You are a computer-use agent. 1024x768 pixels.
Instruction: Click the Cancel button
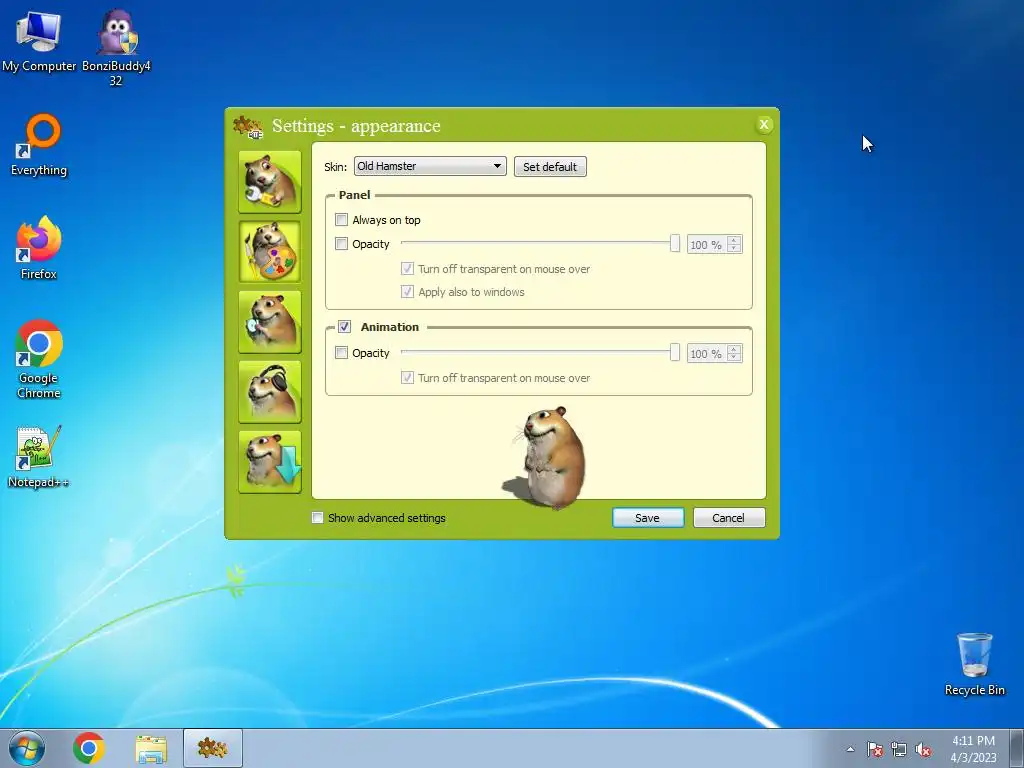(729, 518)
